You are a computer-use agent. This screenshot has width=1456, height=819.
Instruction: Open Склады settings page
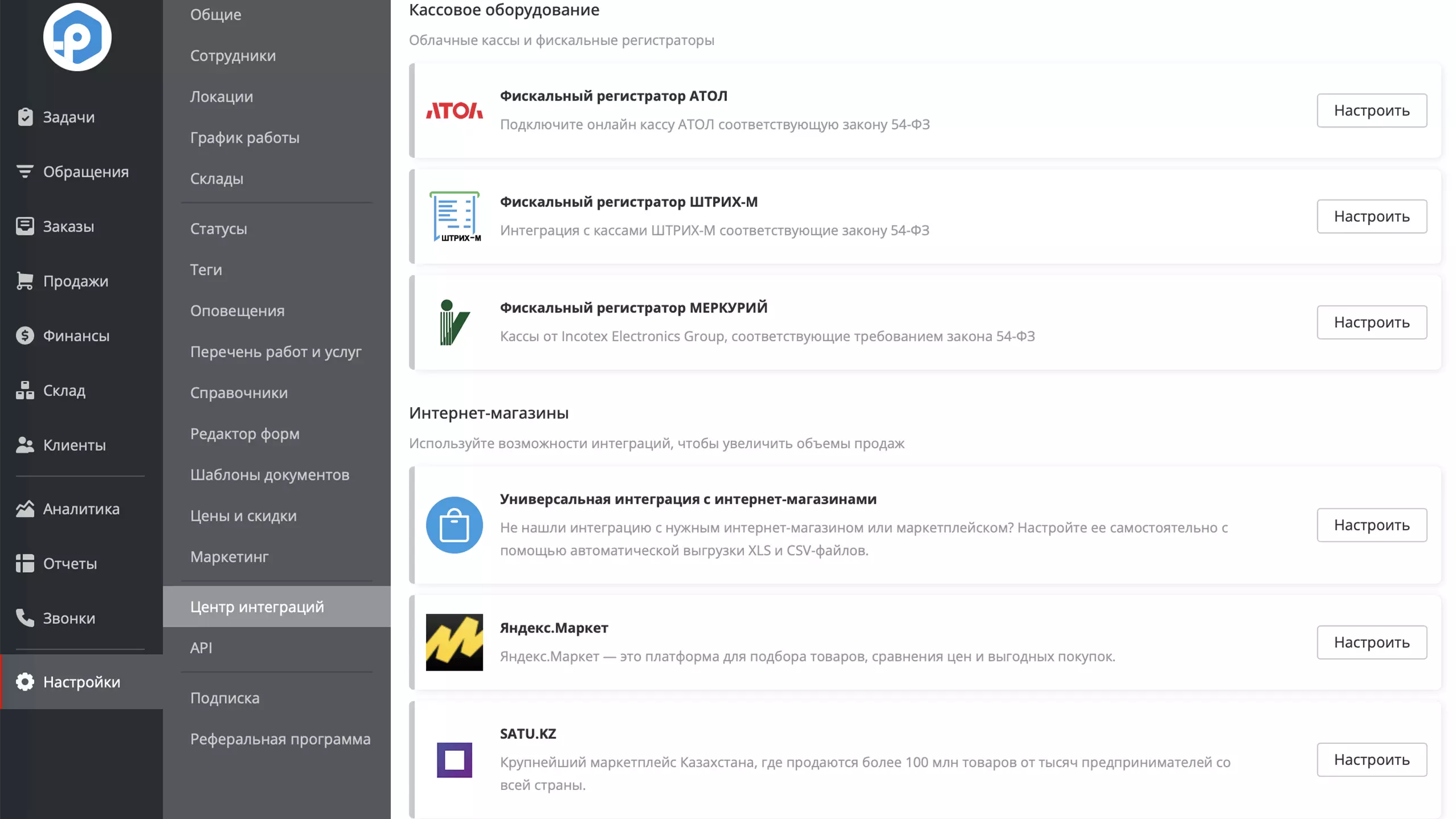tap(276, 179)
